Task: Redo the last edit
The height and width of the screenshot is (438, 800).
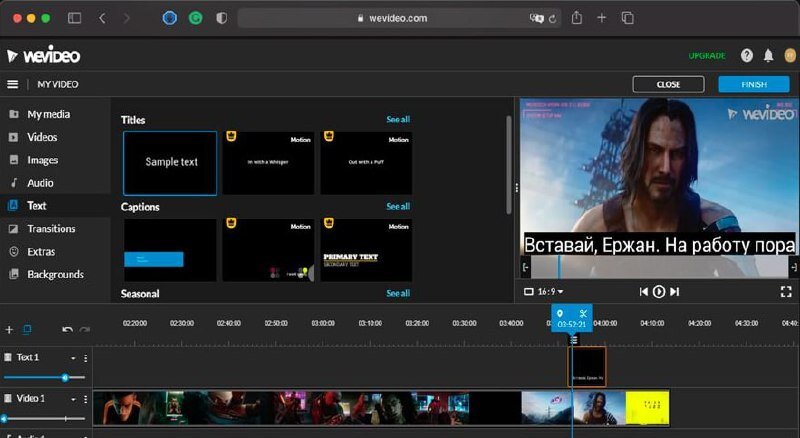Action: tap(85, 330)
